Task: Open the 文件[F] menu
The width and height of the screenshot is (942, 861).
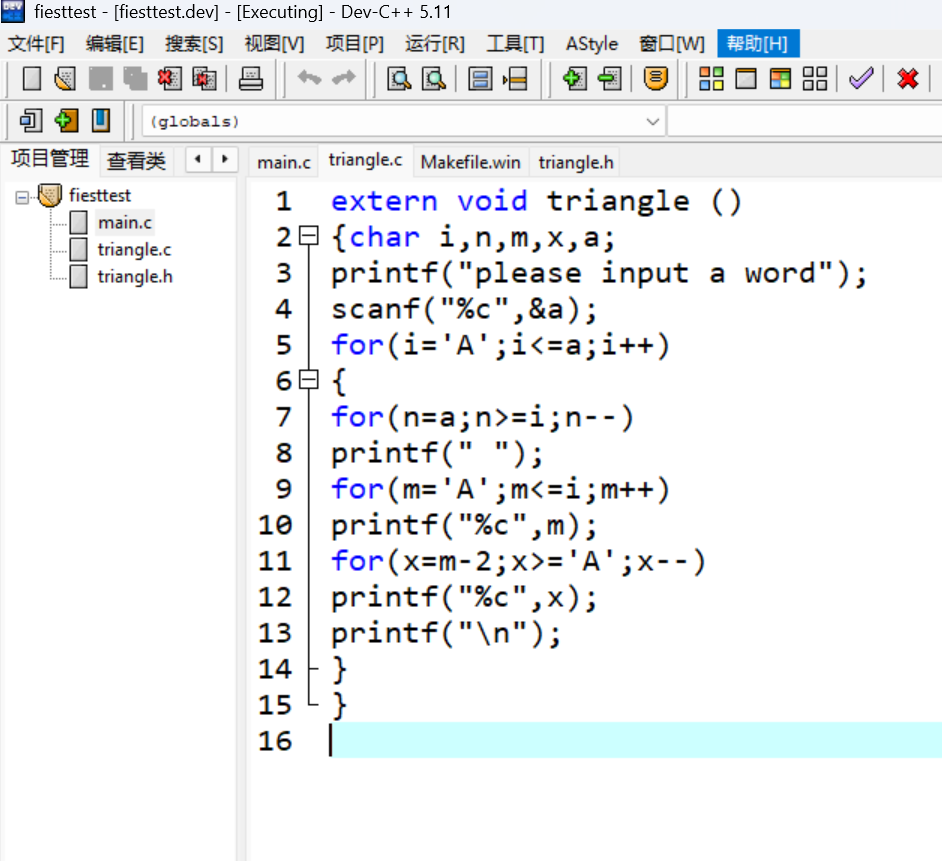Action: (36, 44)
